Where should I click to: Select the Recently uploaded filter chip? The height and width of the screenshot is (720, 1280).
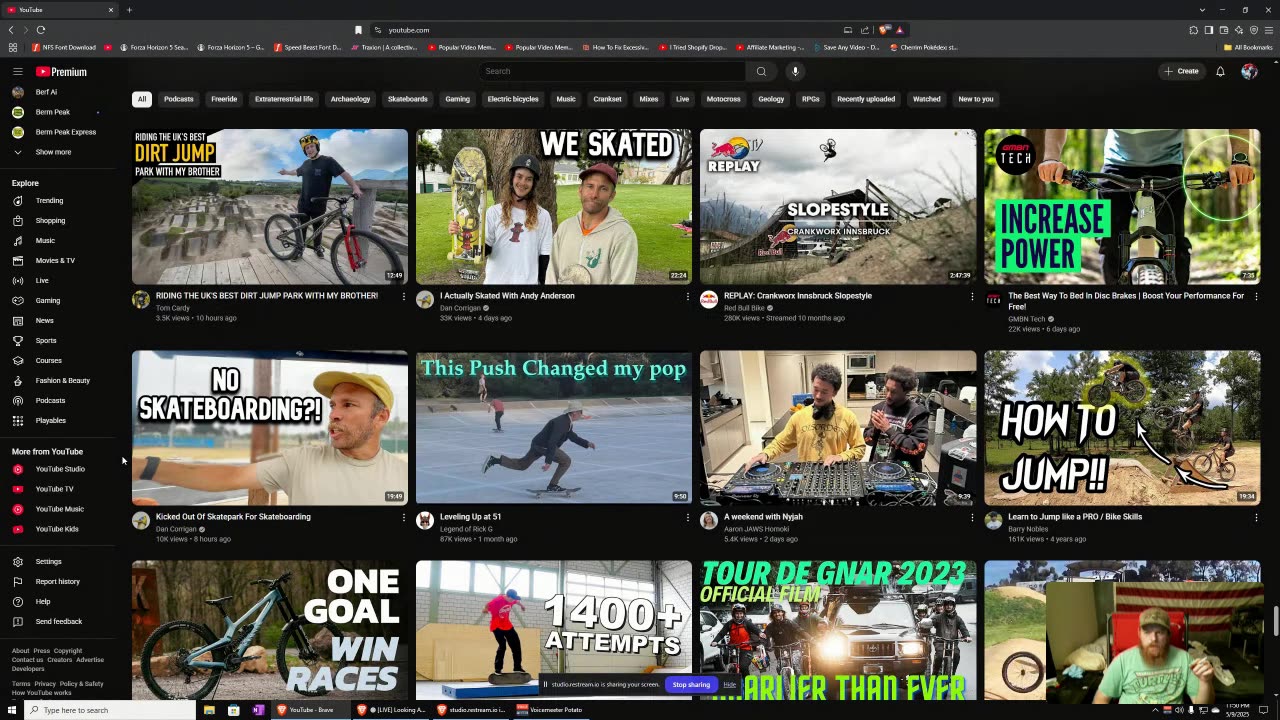pos(866,99)
